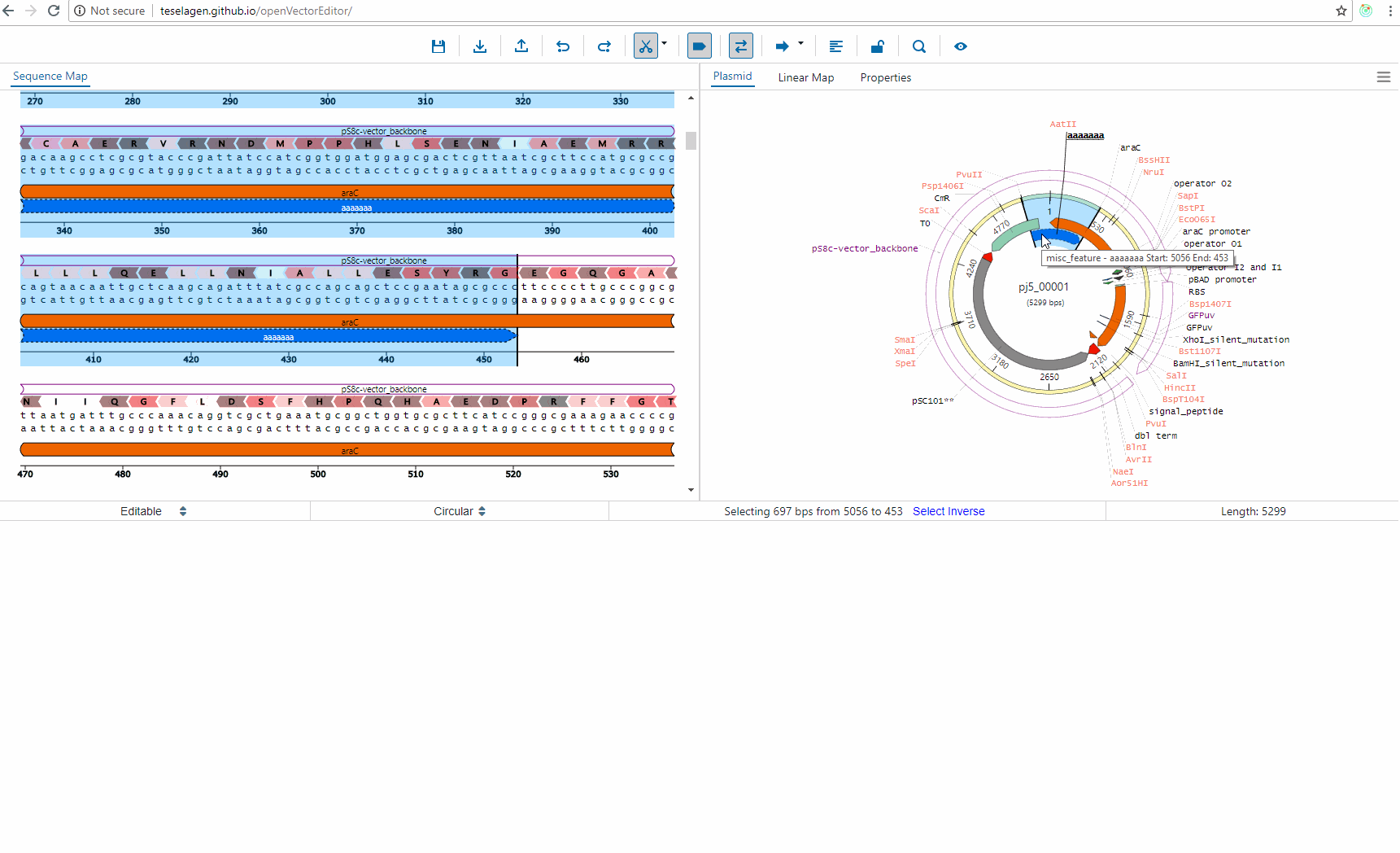Click the SapI cut site label
The image size is (1400, 853).
[x=1188, y=196]
